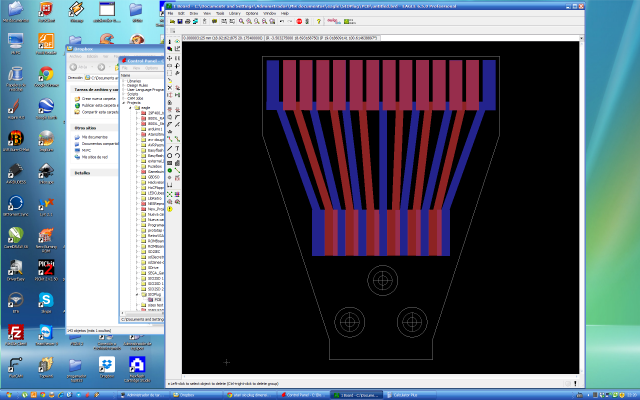Click the Save icon in EAGLE toolbar

(178, 20)
